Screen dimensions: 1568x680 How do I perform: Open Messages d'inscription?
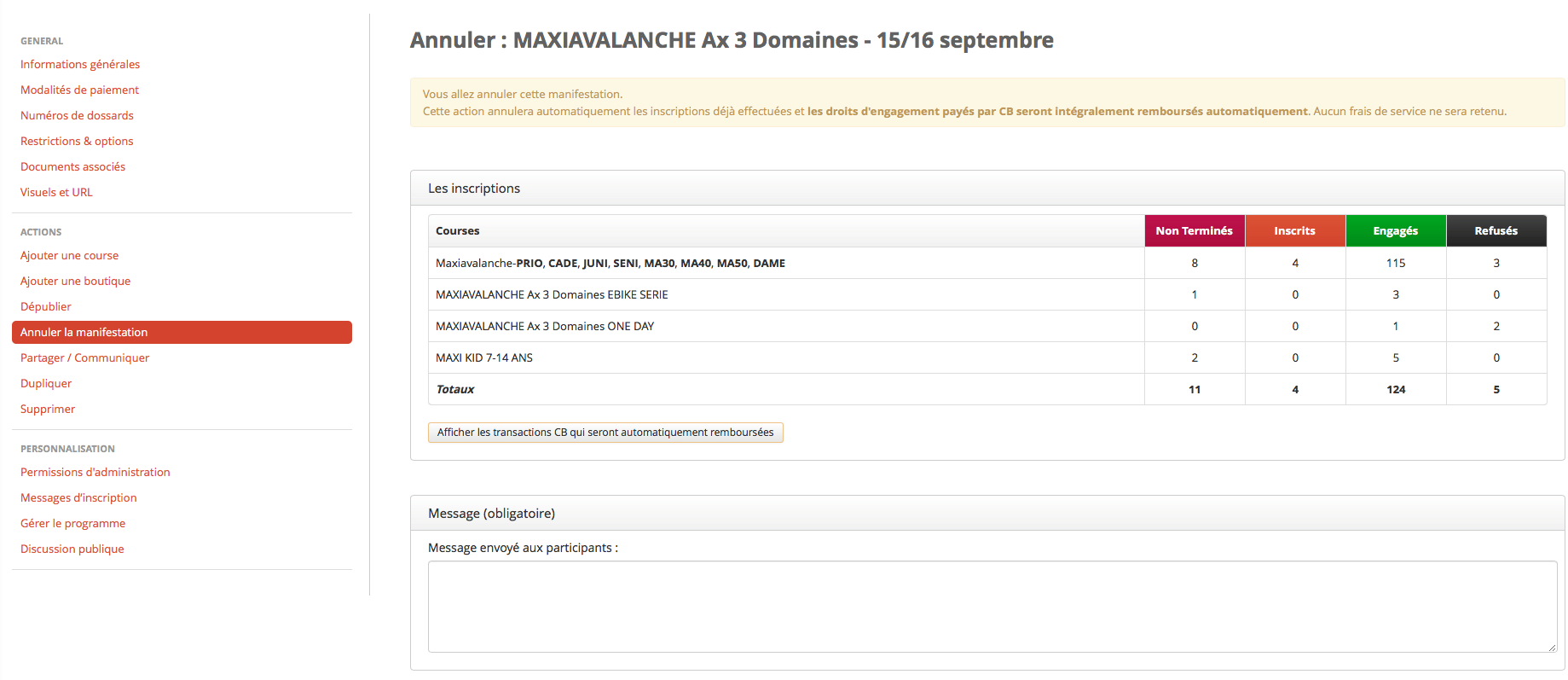78,497
